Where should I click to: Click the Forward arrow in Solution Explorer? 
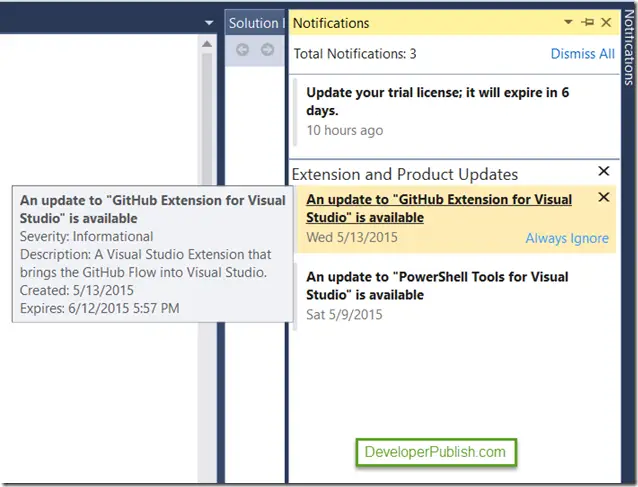[267, 50]
